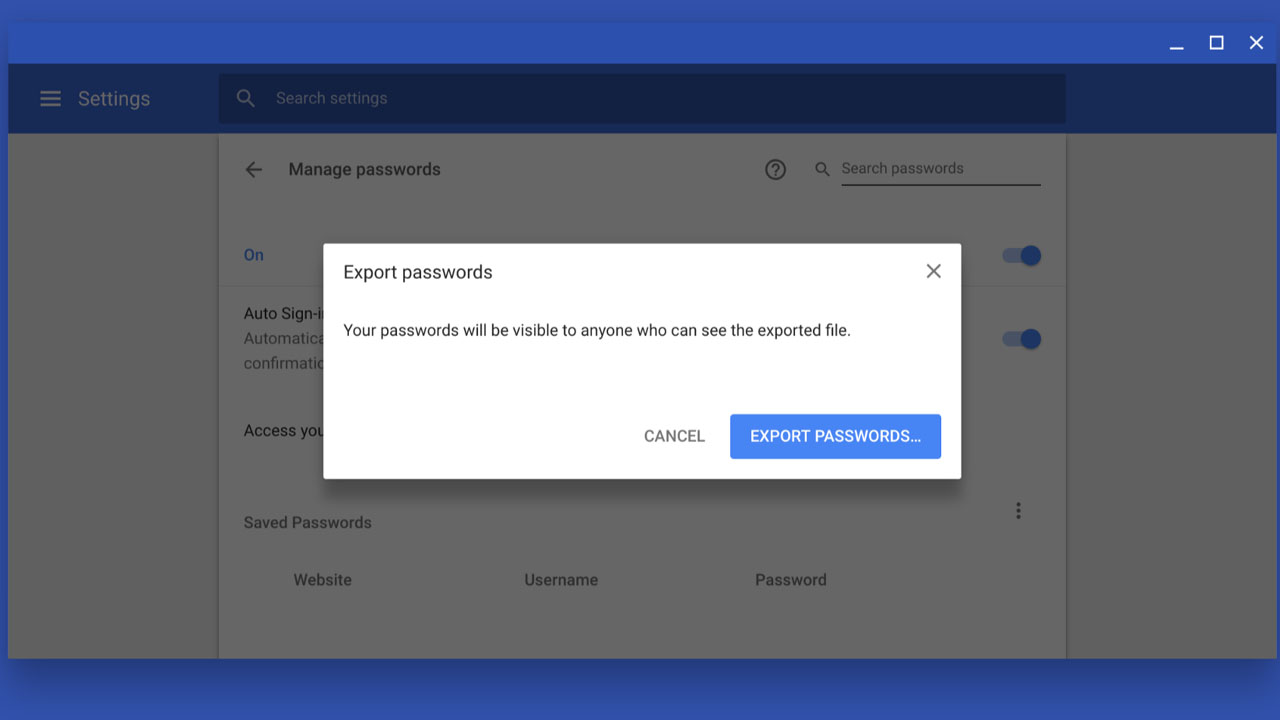Click the Username column header

pyautogui.click(x=561, y=580)
